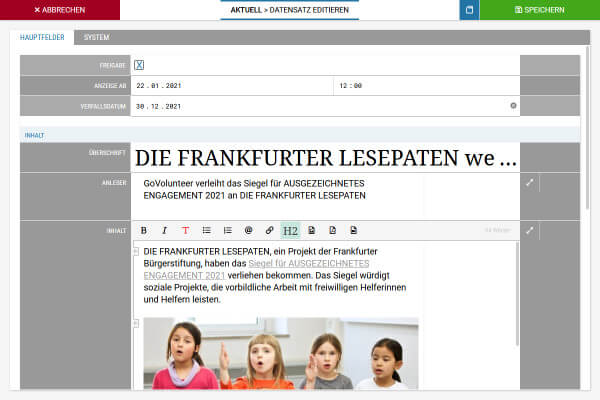Click the Inhalt editor vertical scrollbar

517,294
